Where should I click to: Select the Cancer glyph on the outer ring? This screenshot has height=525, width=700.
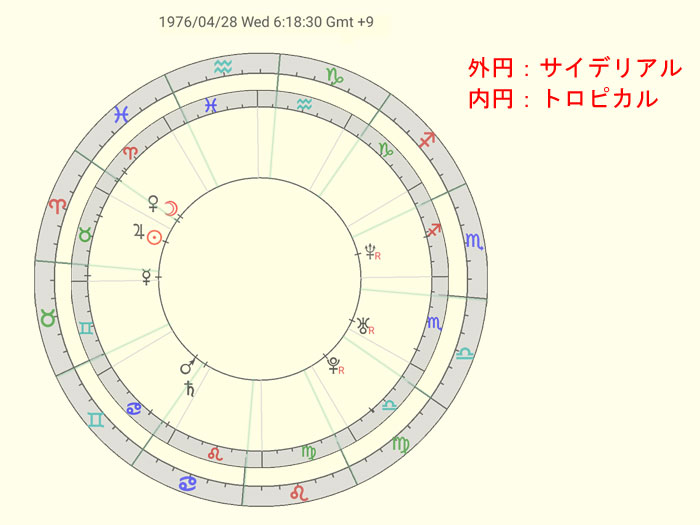click(188, 483)
